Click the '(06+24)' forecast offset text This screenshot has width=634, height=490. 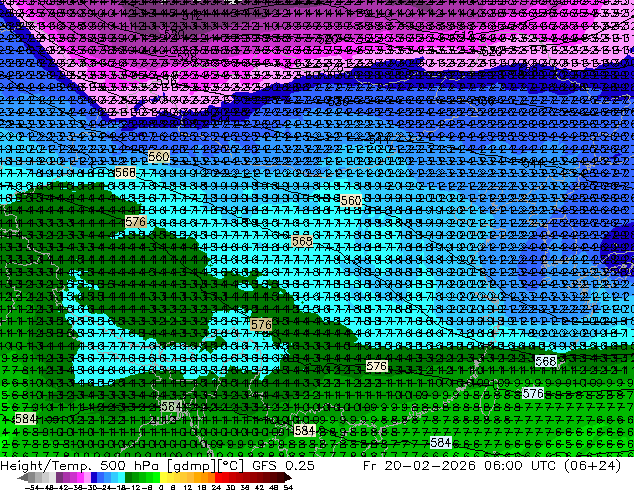point(594,466)
